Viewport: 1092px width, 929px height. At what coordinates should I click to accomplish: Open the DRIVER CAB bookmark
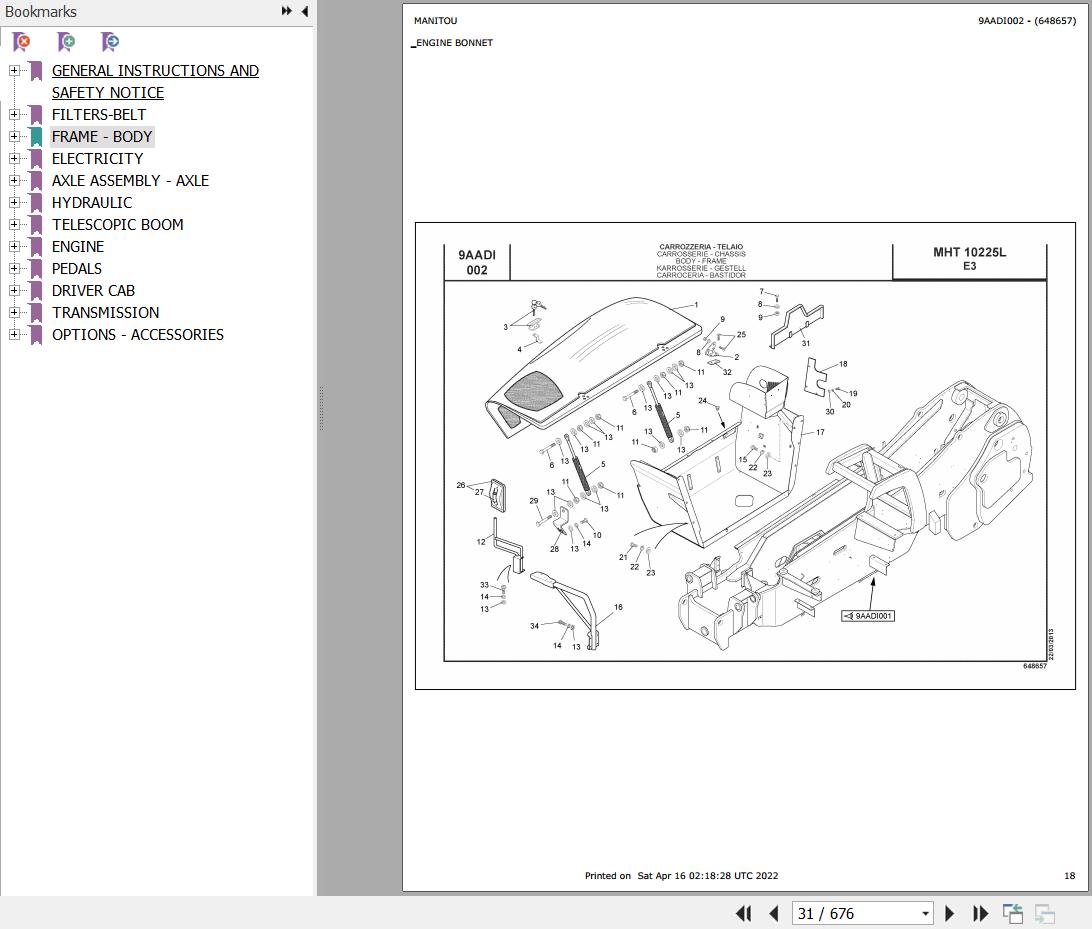93,290
